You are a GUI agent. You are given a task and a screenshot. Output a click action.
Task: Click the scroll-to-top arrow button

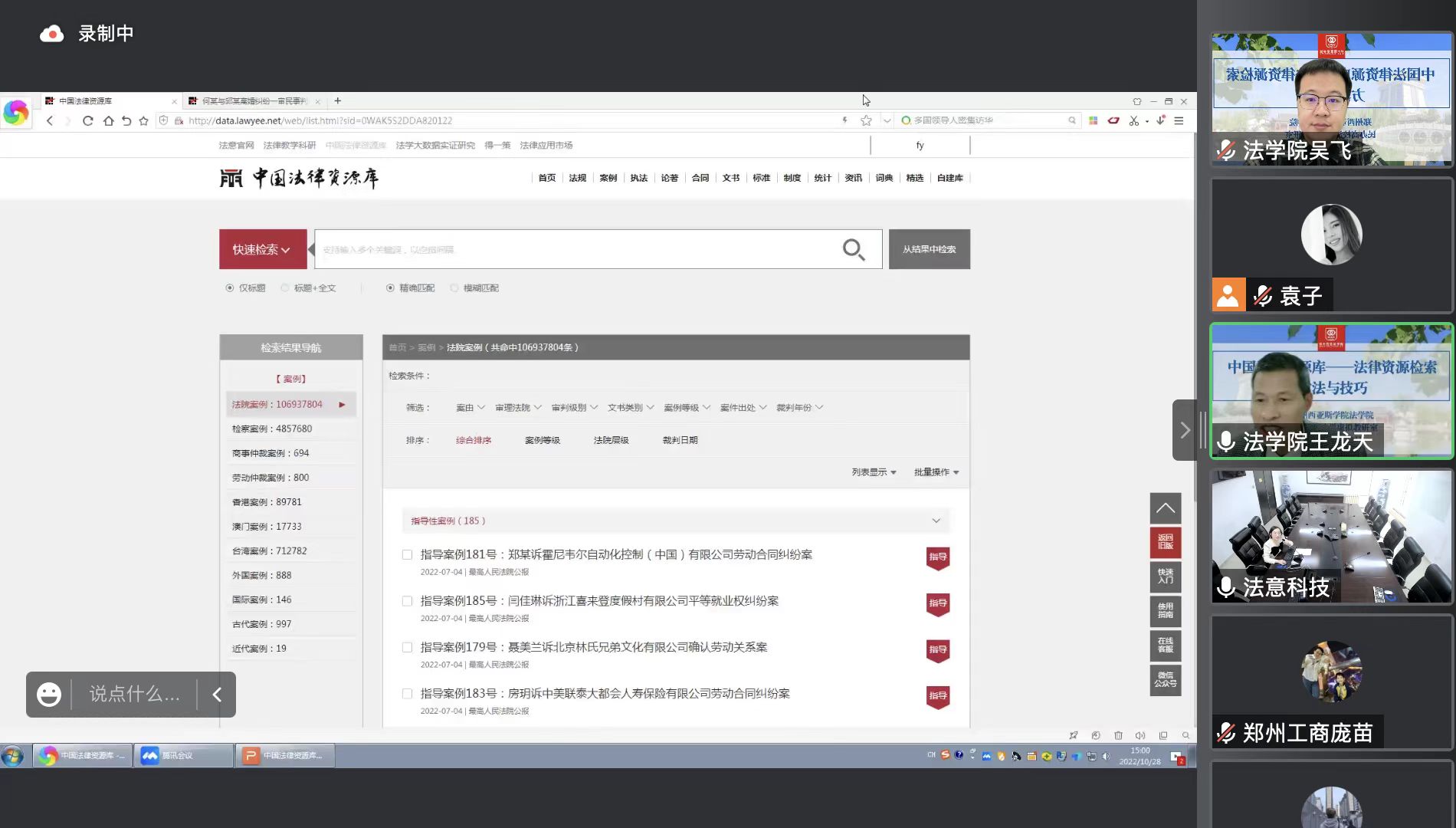[x=1166, y=508]
